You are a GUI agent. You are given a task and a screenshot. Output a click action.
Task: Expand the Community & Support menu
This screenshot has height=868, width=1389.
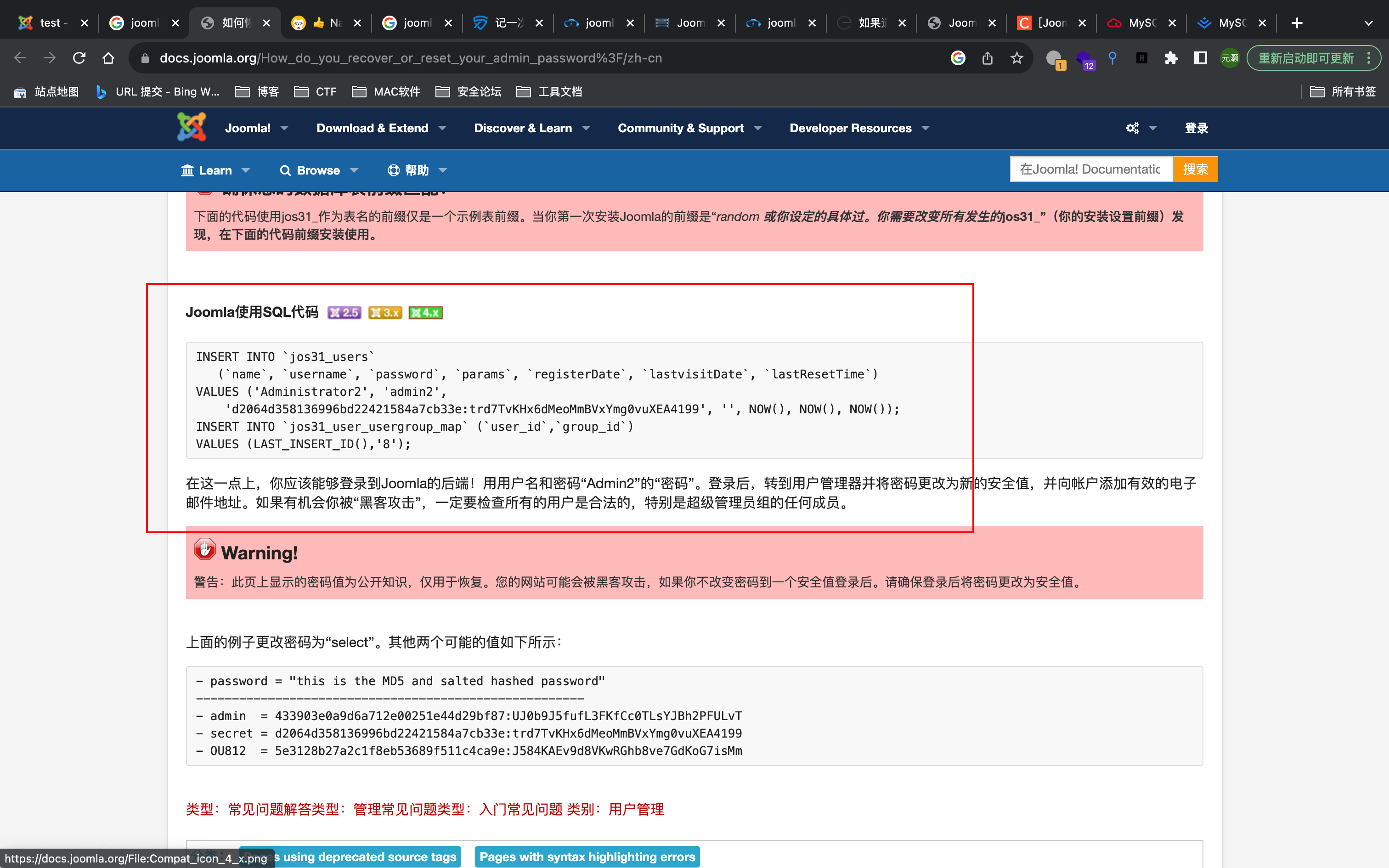pos(690,128)
